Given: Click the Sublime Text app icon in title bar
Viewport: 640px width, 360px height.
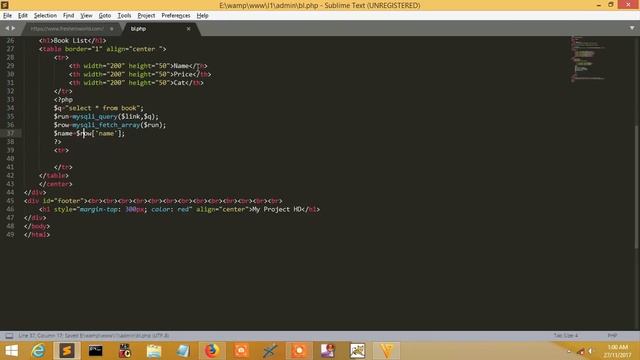Looking at the screenshot, I should pos(4,5).
